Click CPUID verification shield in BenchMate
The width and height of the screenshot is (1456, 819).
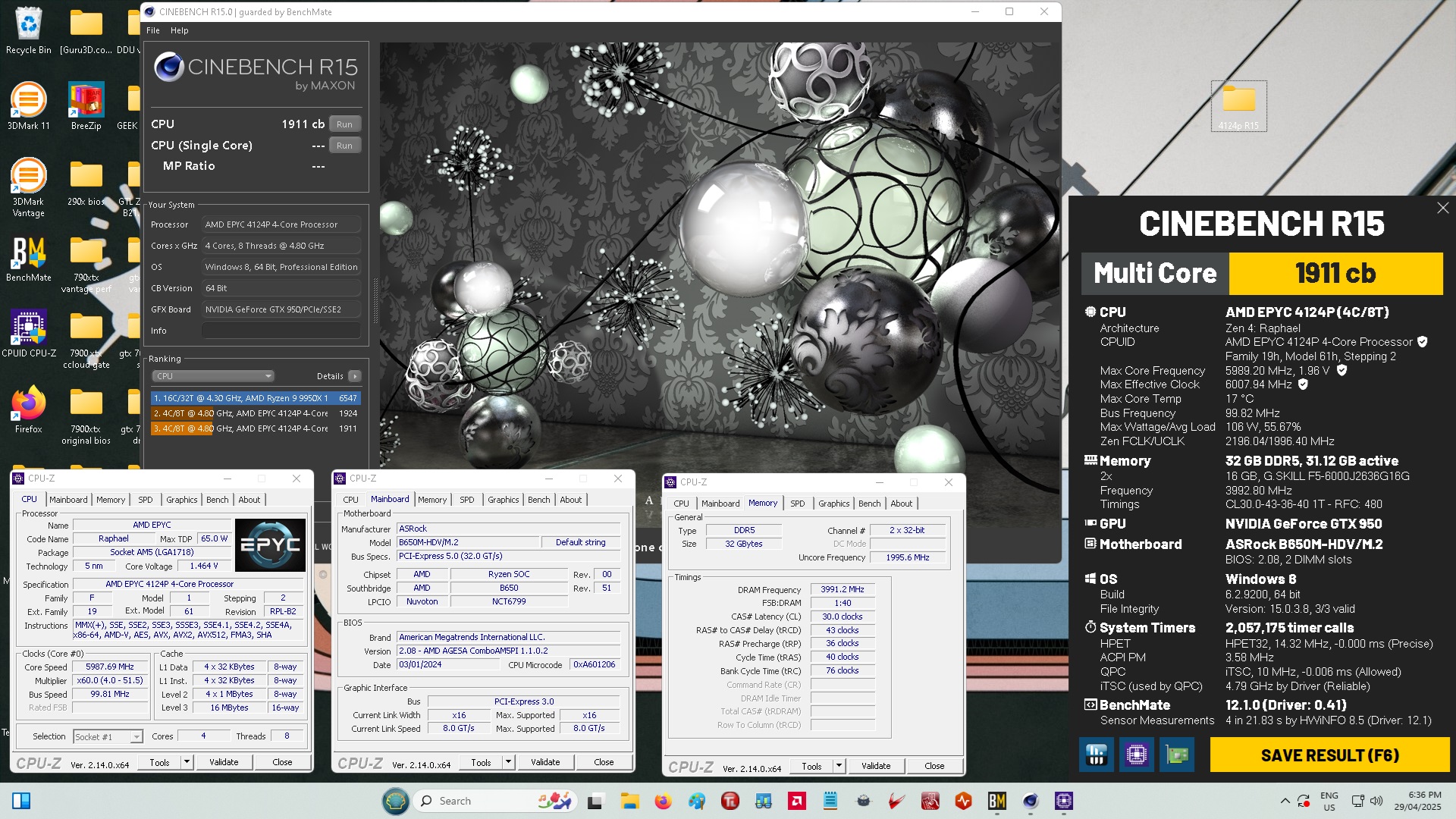point(1423,342)
